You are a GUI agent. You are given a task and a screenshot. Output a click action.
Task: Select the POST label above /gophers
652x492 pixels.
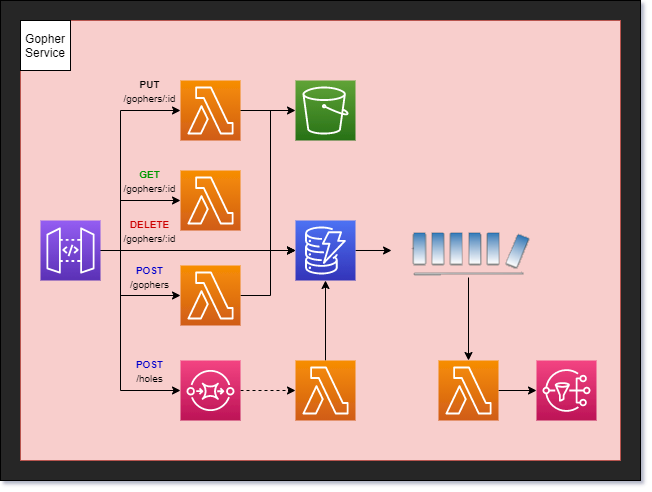click(149, 271)
